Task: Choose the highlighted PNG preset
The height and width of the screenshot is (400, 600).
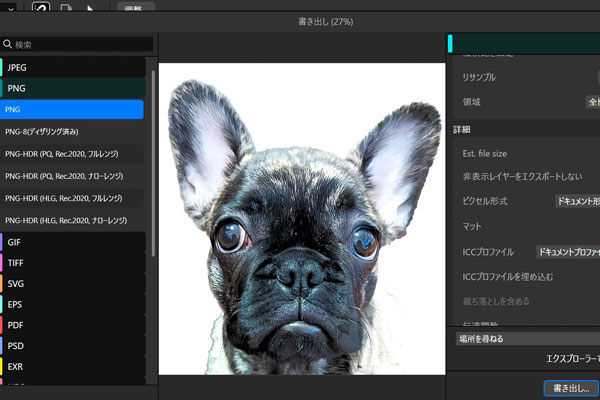Action: (72, 109)
